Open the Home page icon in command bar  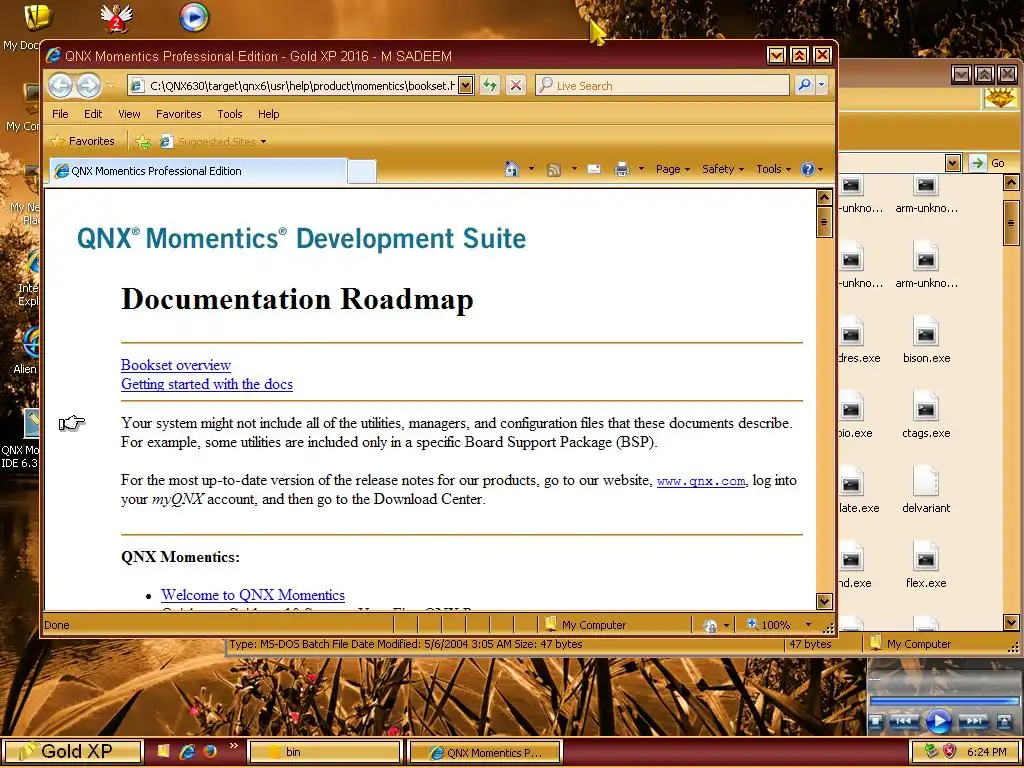(512, 169)
